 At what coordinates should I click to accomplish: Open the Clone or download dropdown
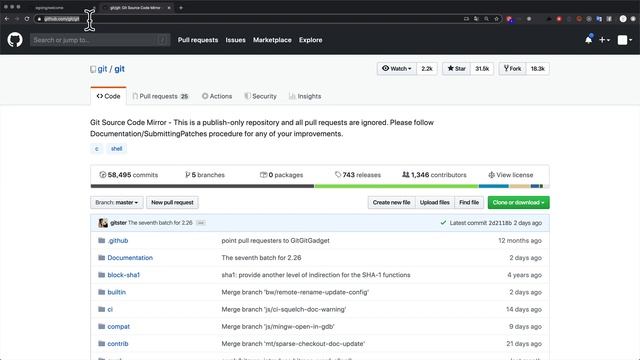click(518, 202)
